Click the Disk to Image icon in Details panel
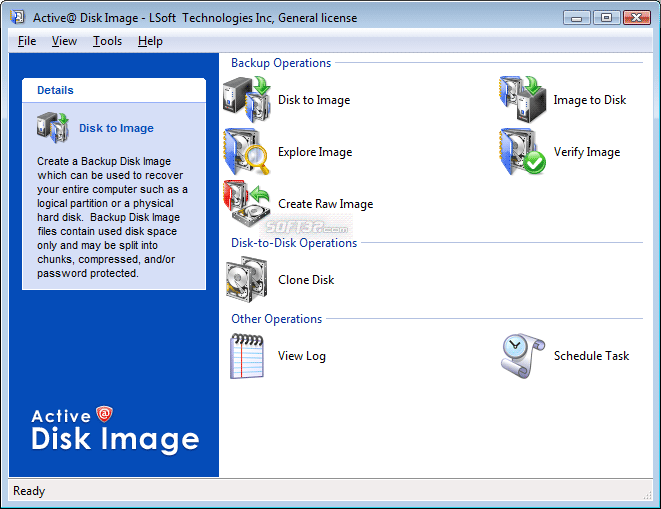661x509 pixels. coord(53,127)
